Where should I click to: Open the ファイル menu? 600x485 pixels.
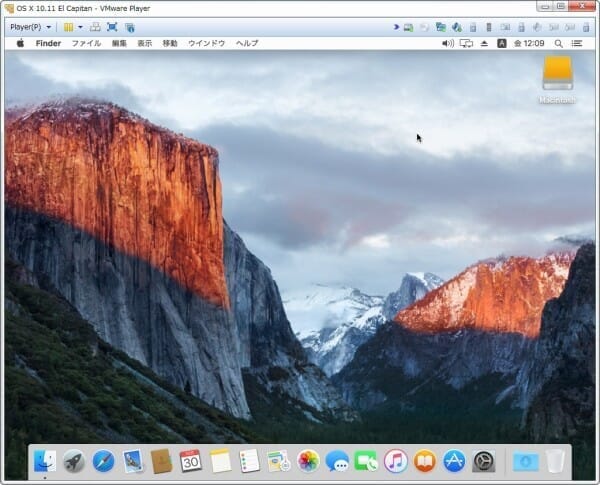click(86, 44)
